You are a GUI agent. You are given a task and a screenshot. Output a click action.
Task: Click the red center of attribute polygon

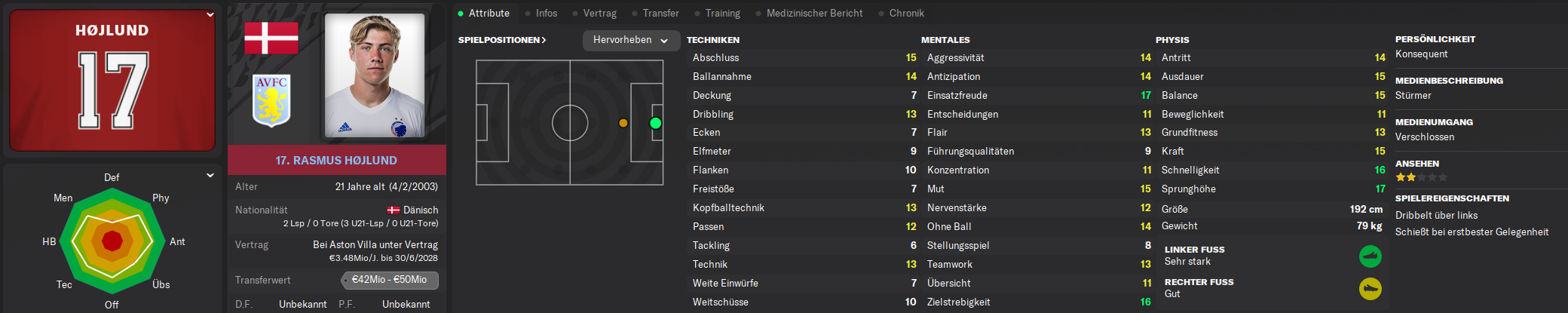pos(112,241)
